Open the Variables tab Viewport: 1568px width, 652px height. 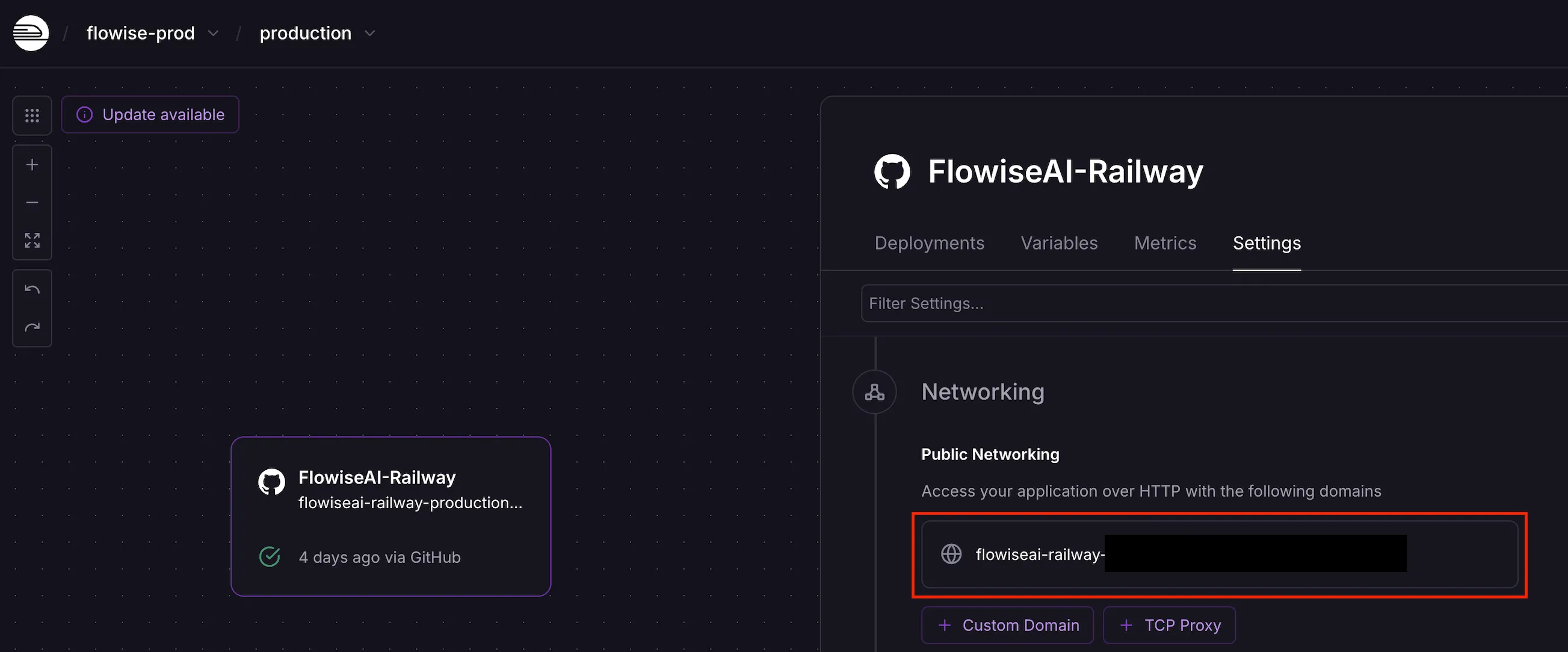(x=1058, y=243)
